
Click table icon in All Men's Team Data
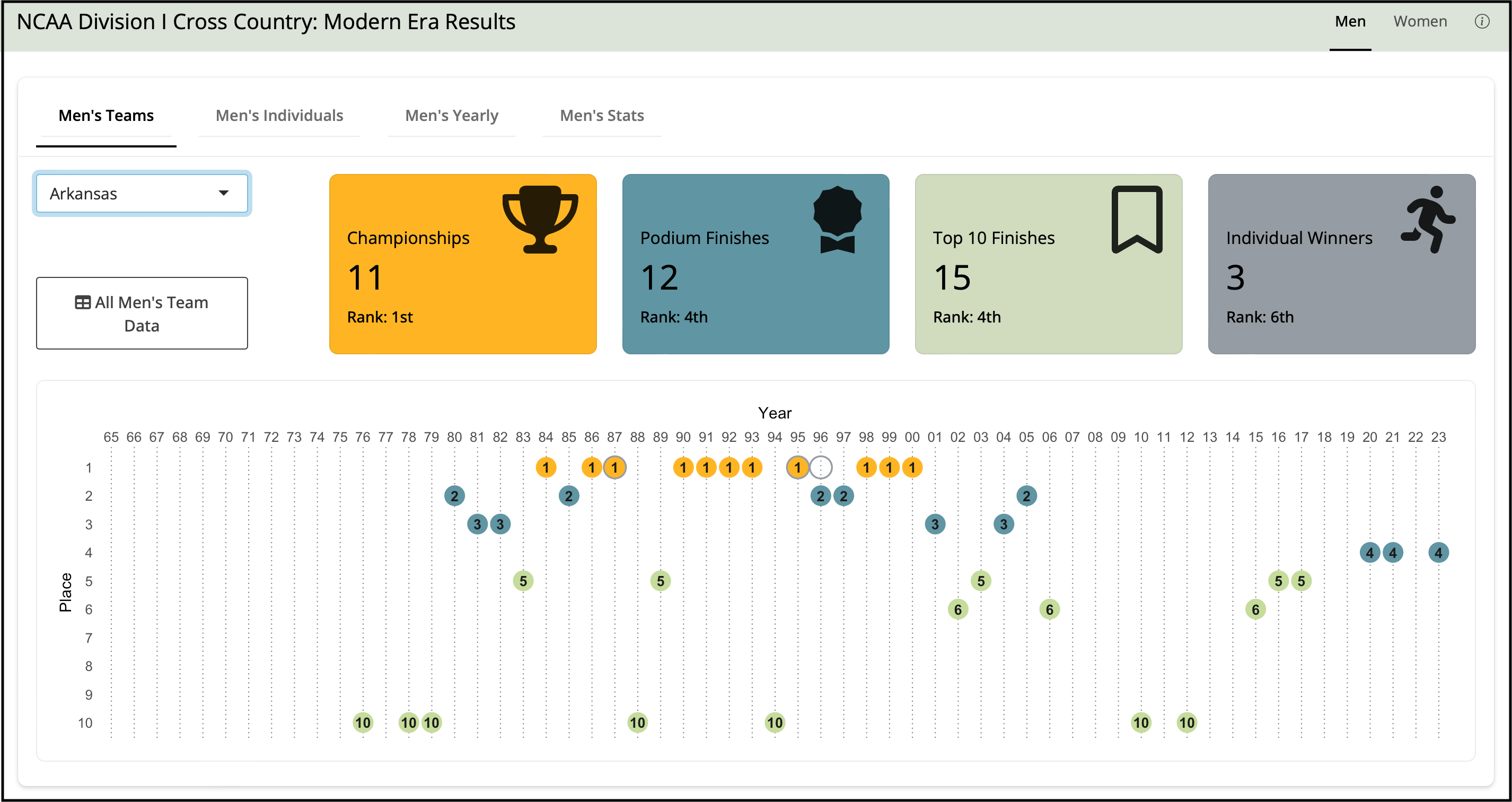(83, 302)
